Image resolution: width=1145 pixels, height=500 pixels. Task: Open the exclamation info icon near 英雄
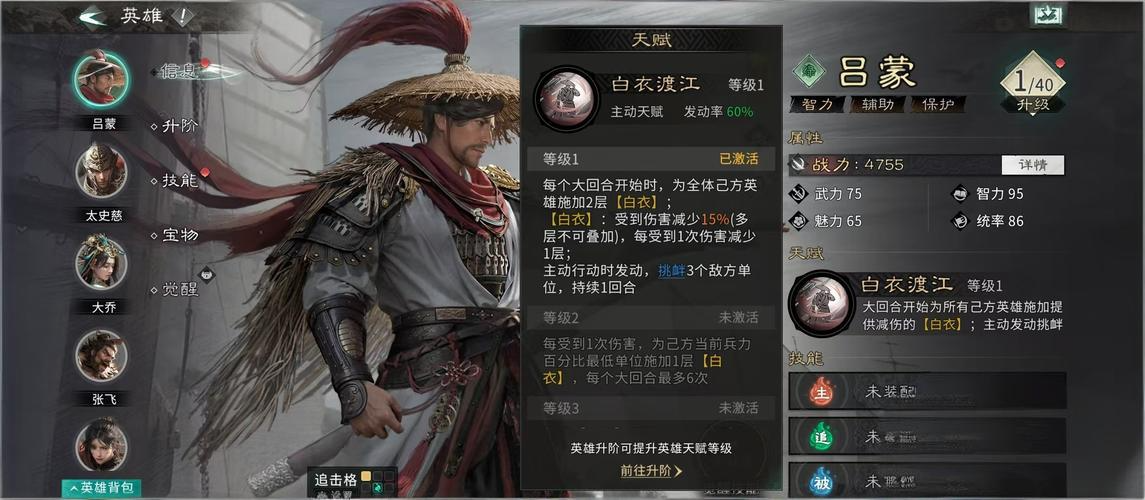pyautogui.click(x=181, y=17)
